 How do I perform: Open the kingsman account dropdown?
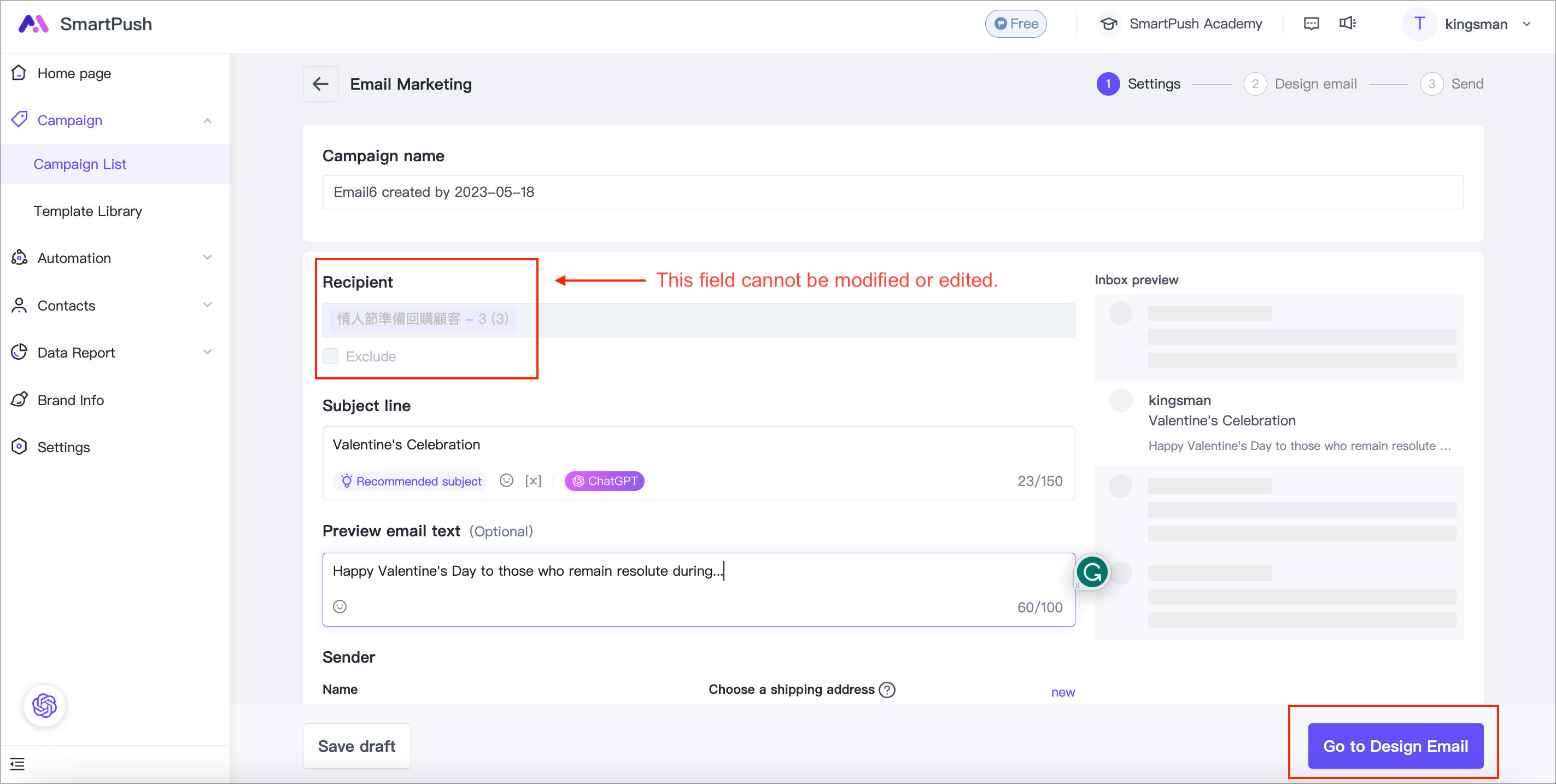tap(1468, 24)
